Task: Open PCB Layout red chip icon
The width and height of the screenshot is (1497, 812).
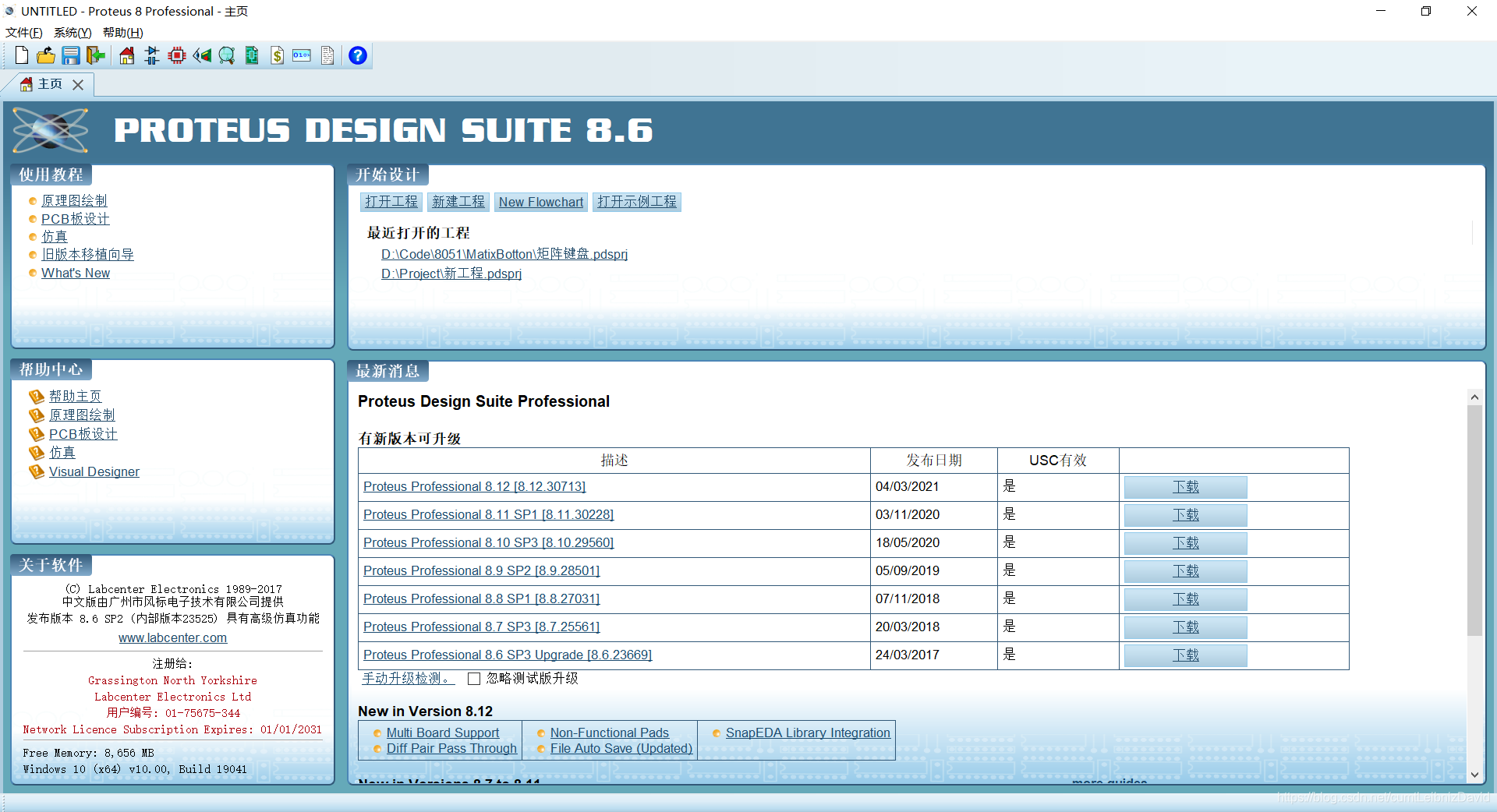Action: click(x=177, y=55)
